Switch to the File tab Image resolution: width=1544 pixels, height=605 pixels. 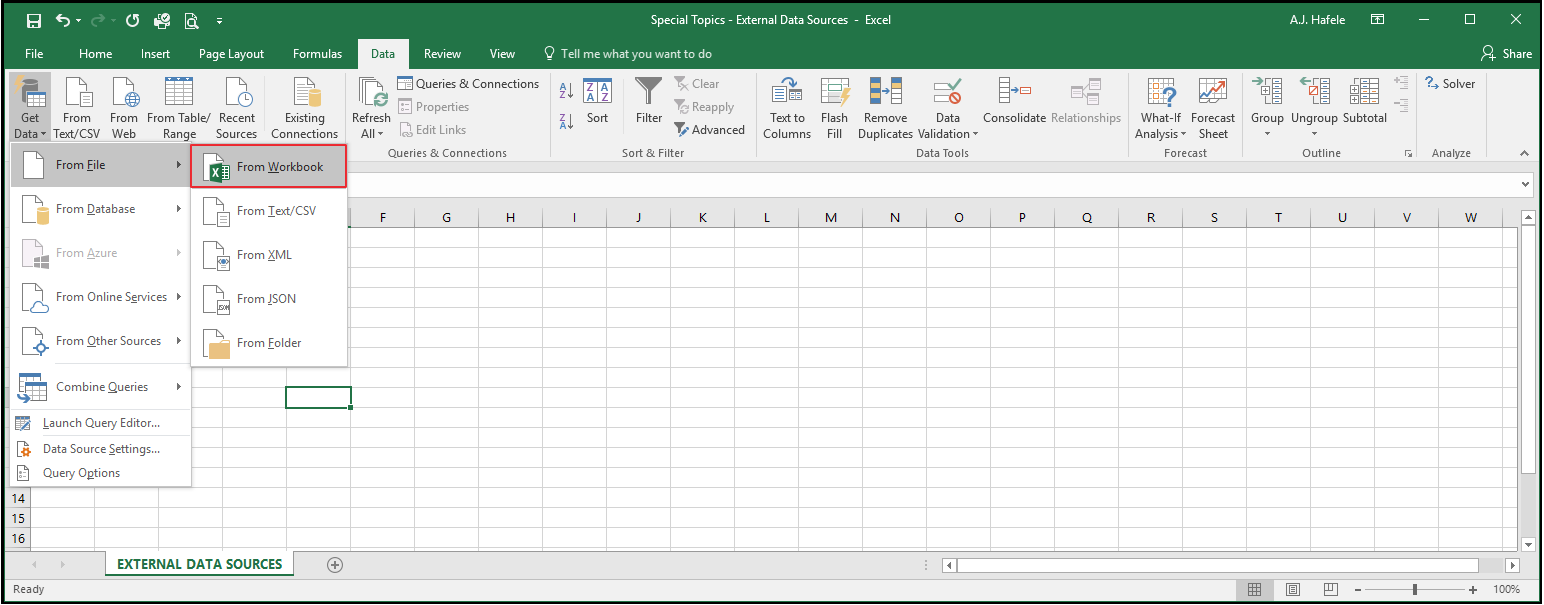click(34, 54)
